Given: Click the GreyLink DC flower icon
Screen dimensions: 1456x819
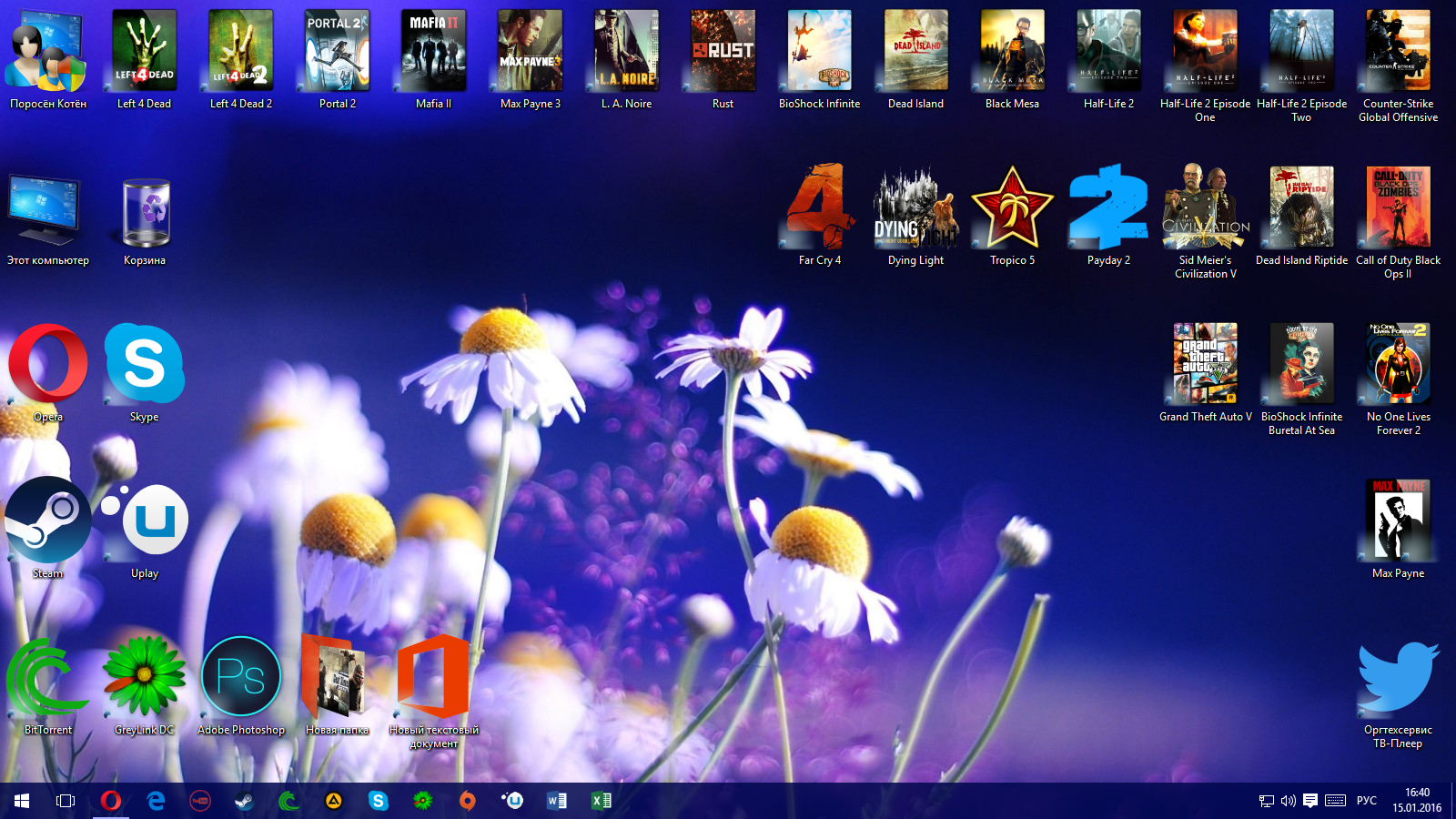Looking at the screenshot, I should [x=144, y=677].
